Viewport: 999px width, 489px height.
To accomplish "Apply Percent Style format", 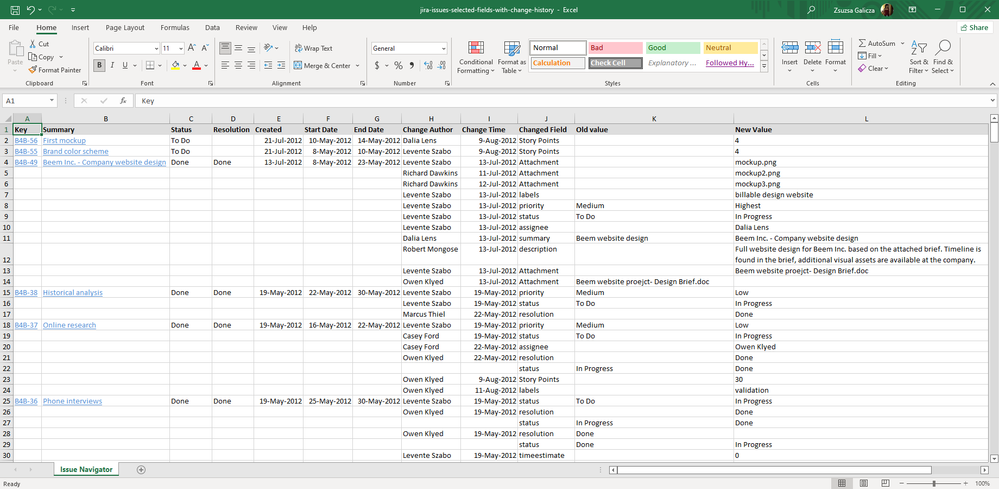I will [398, 66].
